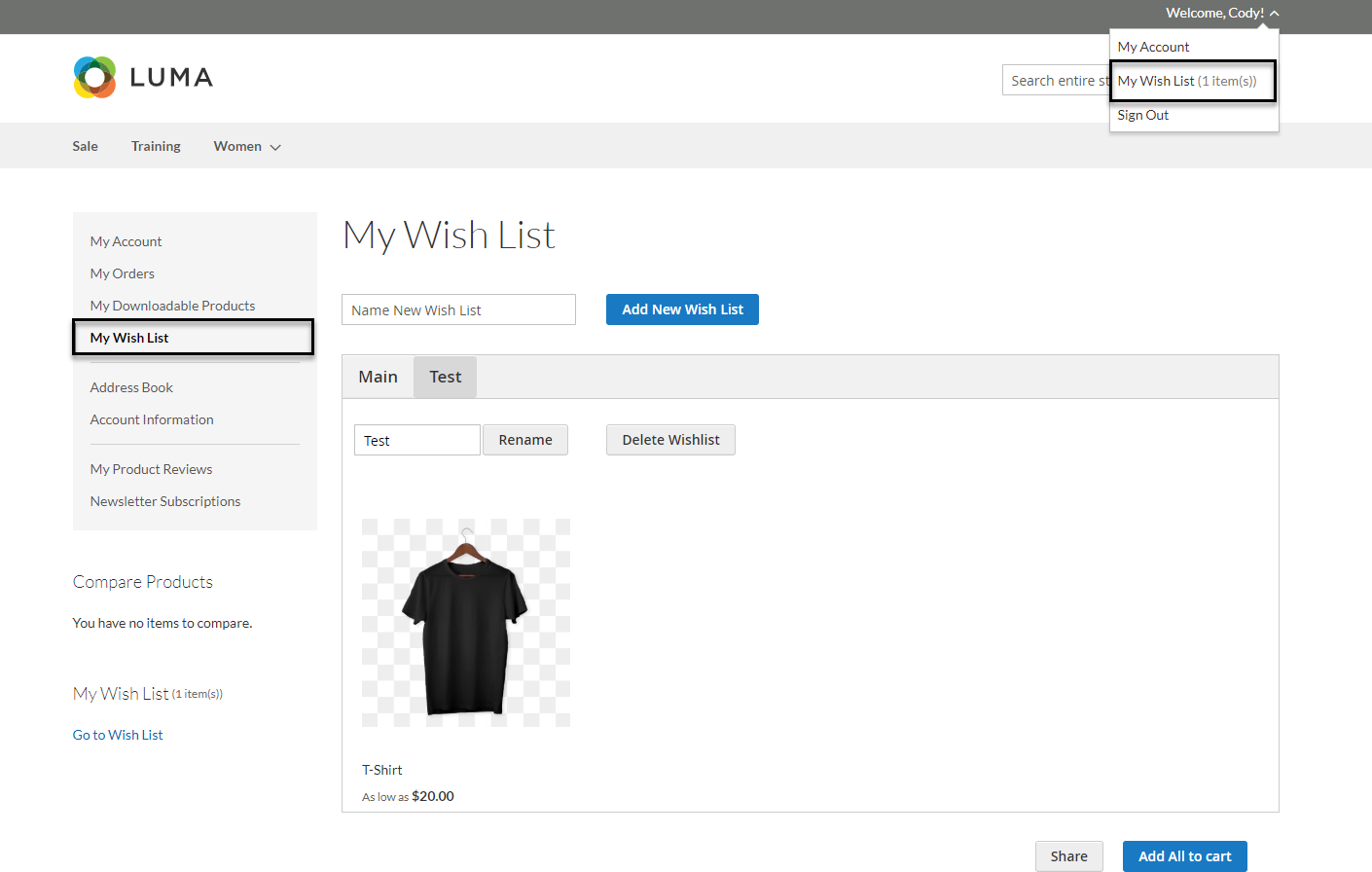Open the Sale category
This screenshot has height=872, width=1372.
(86, 146)
